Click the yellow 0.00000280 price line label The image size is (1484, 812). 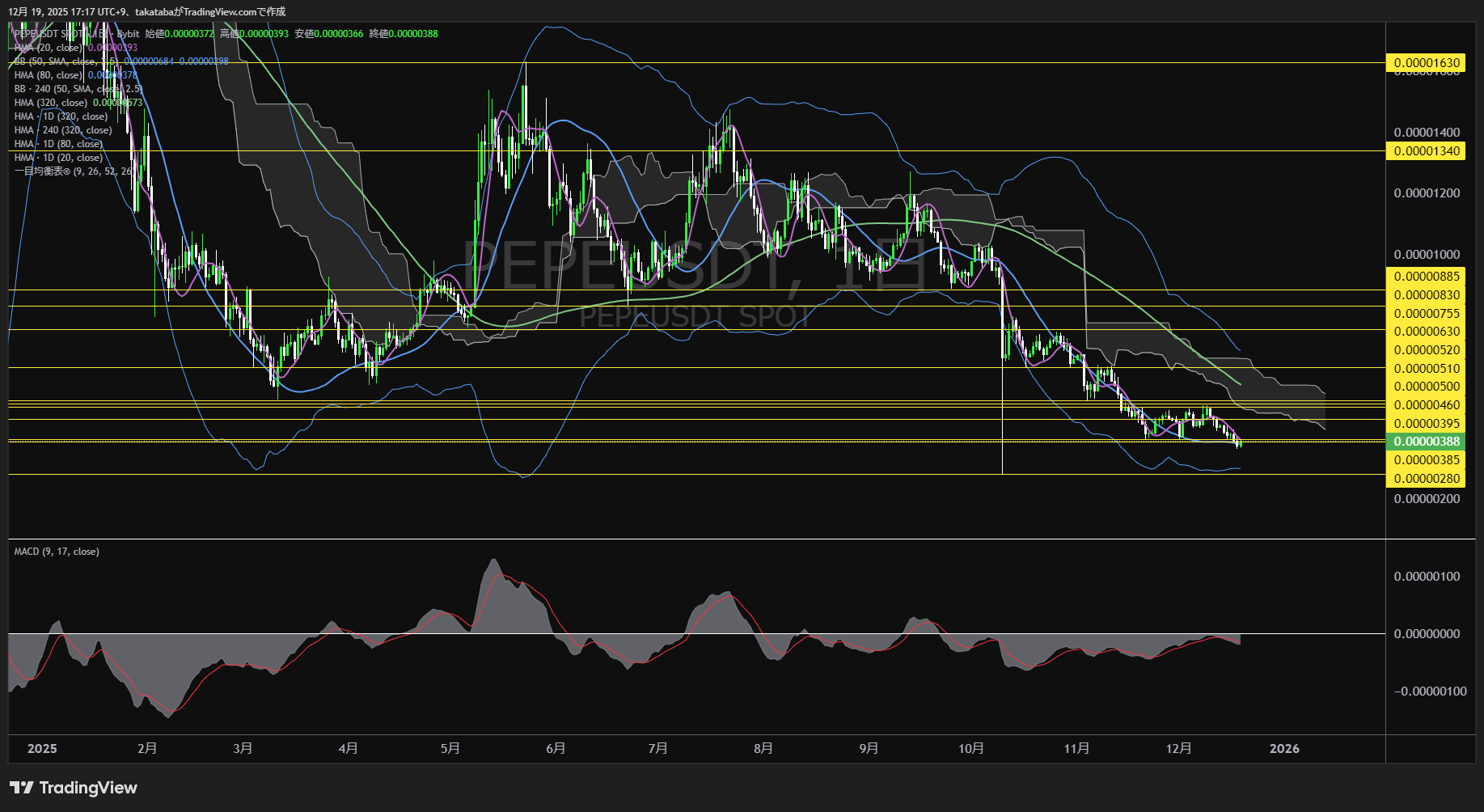pos(1427,479)
